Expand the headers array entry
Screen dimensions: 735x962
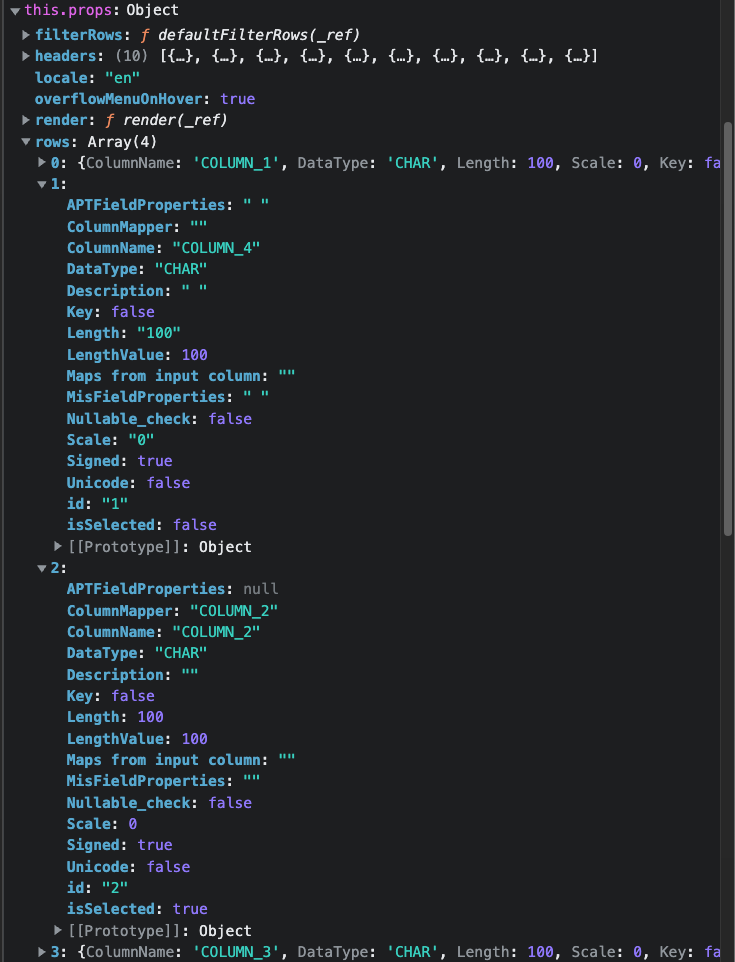[x=26, y=56]
